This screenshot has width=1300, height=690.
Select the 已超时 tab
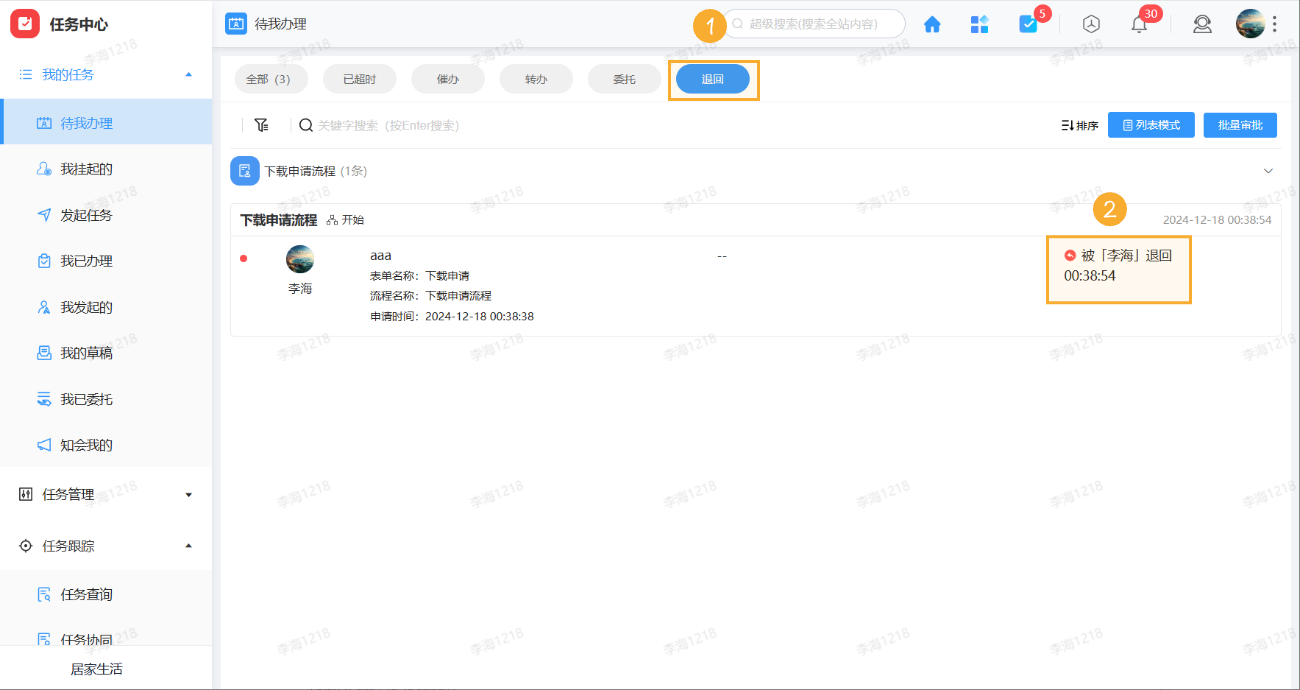[359, 78]
